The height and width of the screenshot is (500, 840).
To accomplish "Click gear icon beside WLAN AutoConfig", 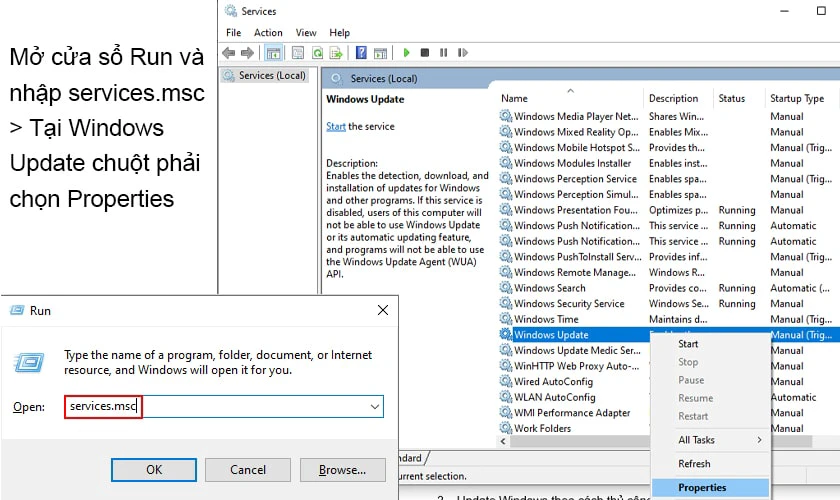I will click(505, 396).
